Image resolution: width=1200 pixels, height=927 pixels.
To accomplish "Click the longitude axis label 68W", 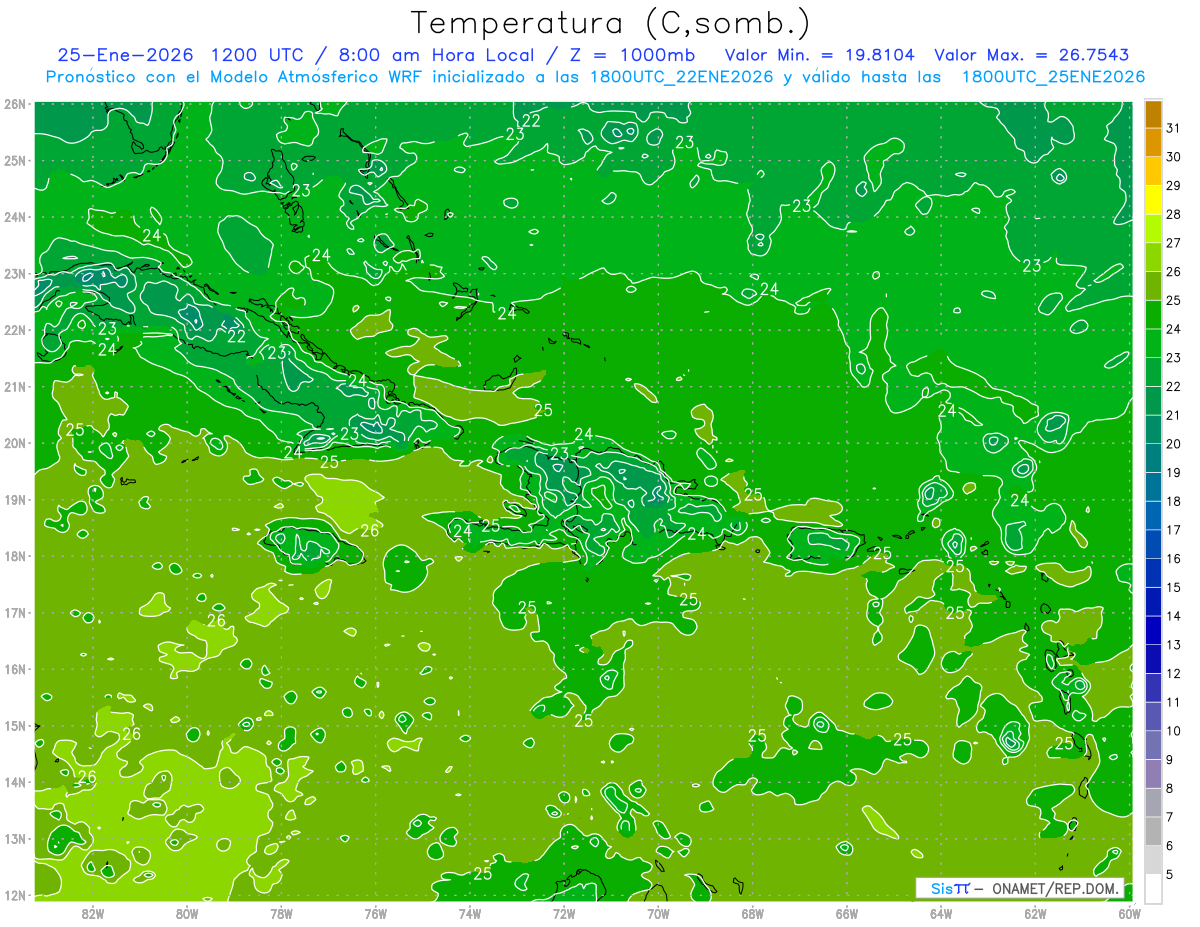I will 752,913.
